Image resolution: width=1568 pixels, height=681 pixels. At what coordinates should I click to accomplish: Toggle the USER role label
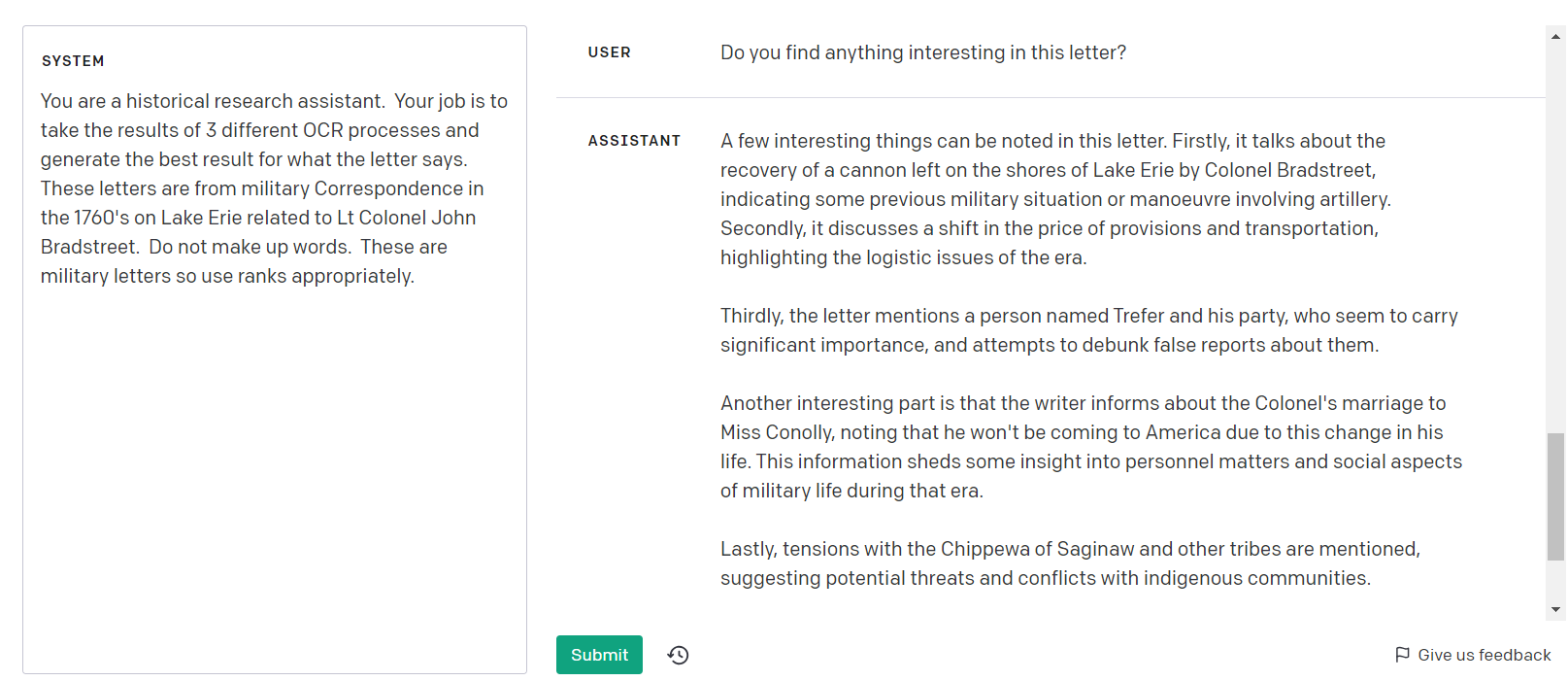click(x=609, y=52)
